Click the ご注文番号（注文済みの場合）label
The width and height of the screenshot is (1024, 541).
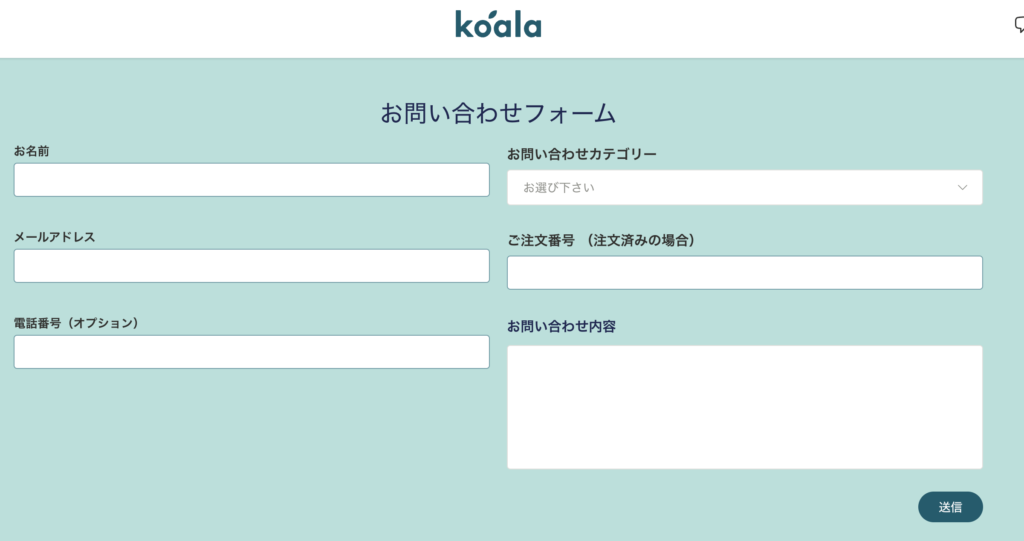tap(600, 240)
